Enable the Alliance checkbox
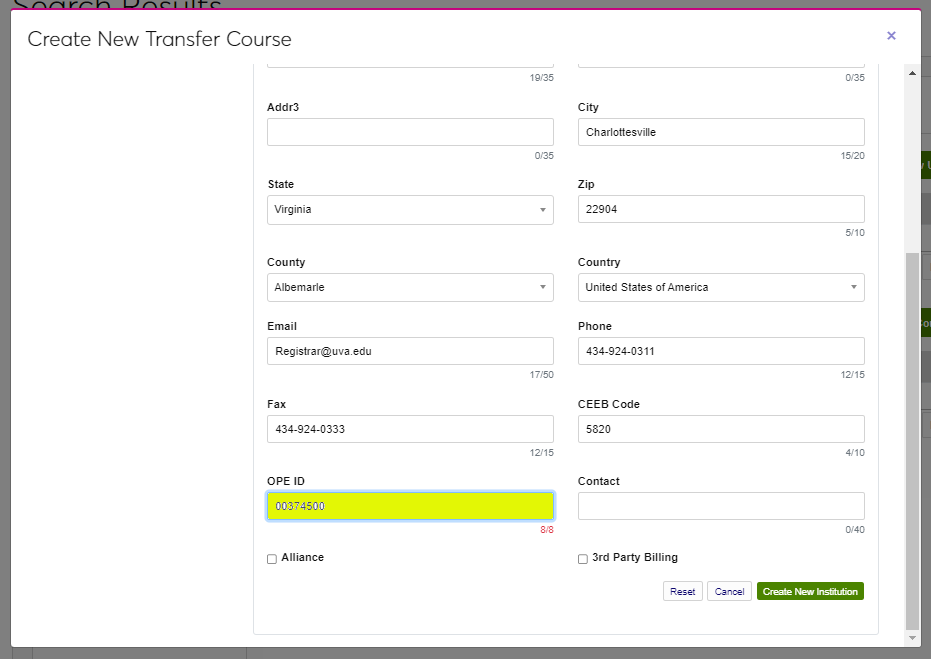The image size is (931, 659). coord(272,559)
